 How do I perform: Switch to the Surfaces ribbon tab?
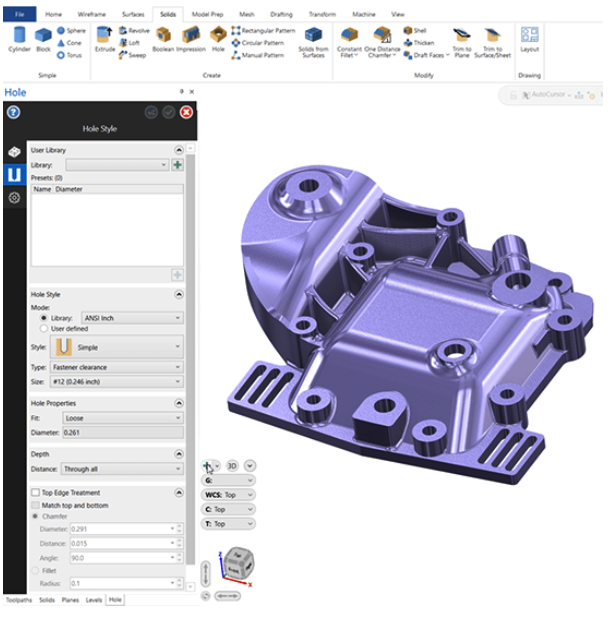pos(133,15)
